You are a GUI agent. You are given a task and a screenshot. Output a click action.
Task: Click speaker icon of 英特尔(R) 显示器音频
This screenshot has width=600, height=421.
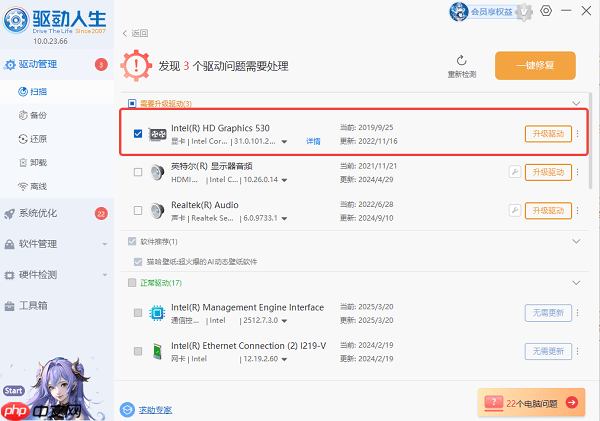pos(157,172)
